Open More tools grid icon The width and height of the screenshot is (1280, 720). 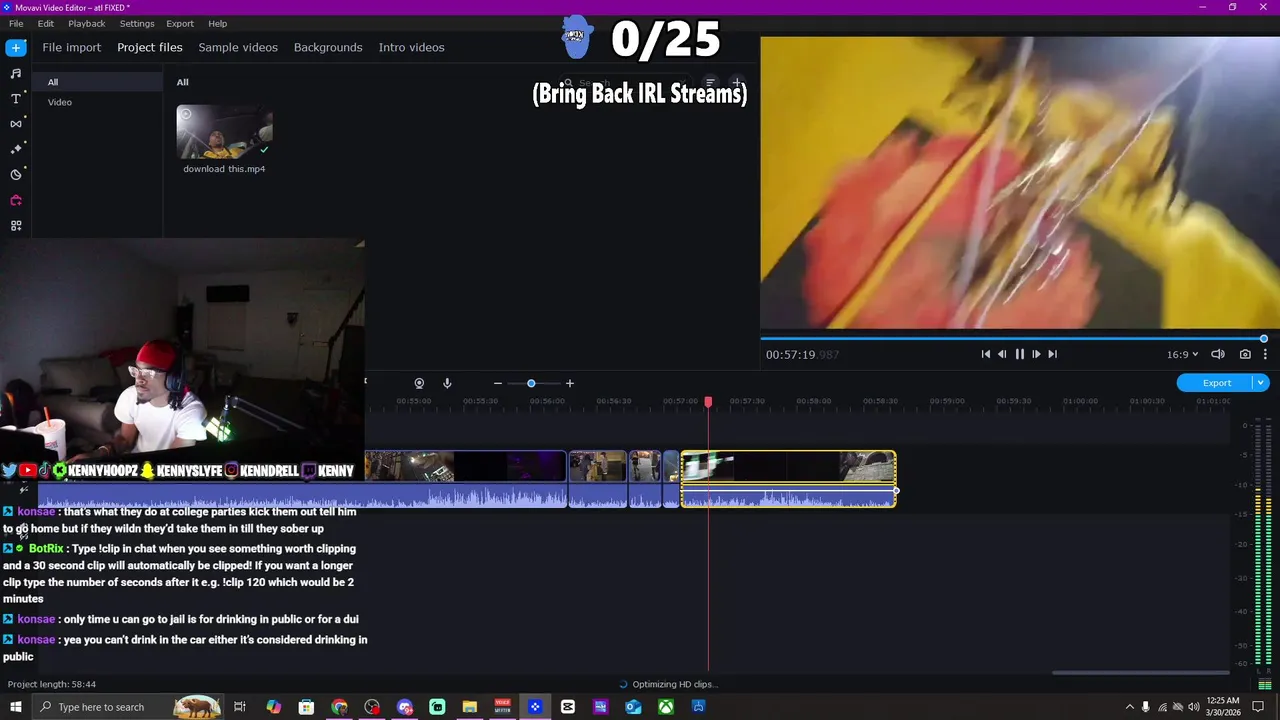tap(16, 226)
